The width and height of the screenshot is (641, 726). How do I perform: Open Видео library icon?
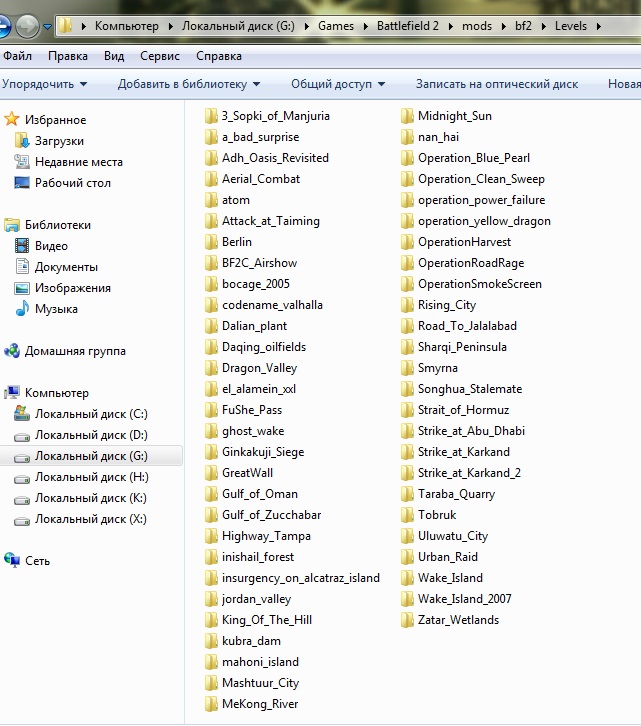coord(22,245)
